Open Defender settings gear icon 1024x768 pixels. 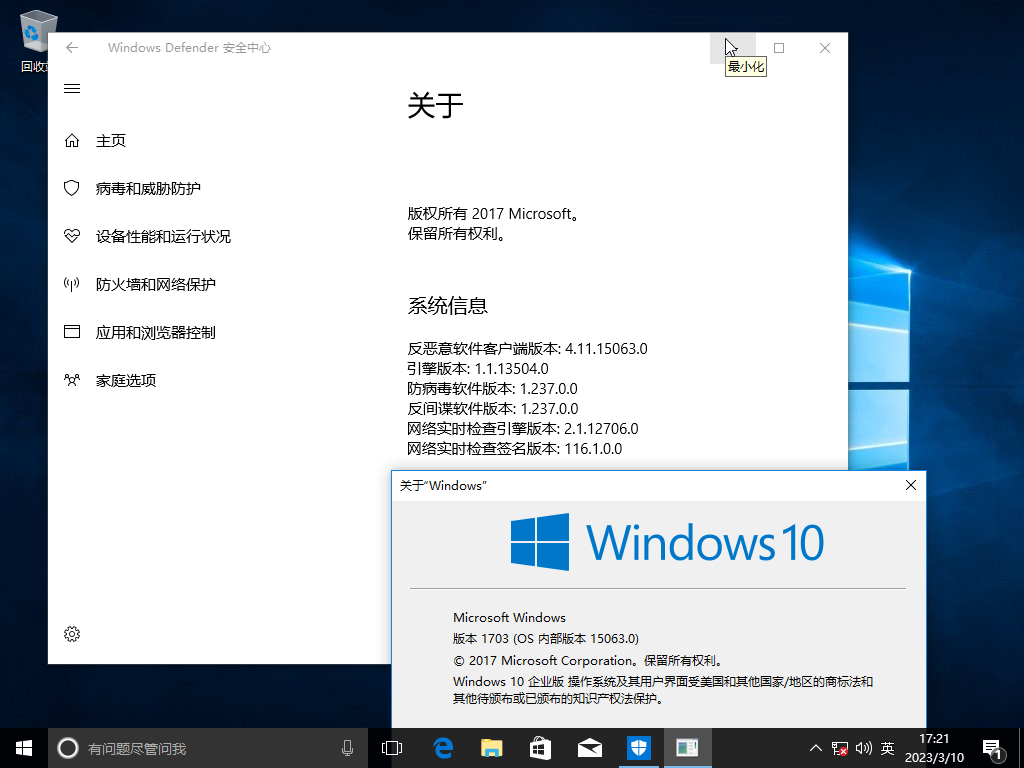point(72,633)
